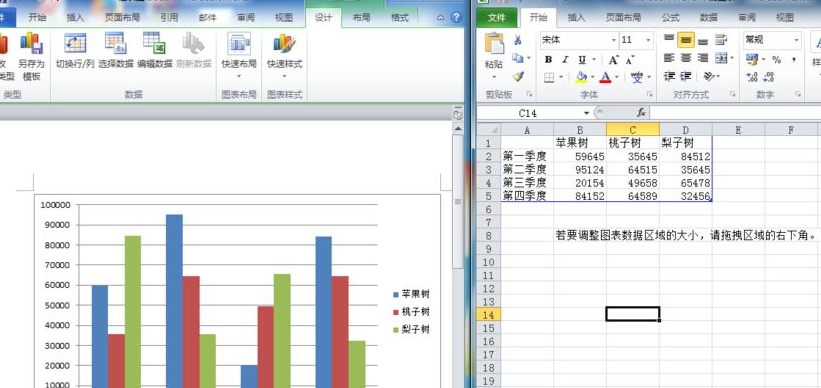Click the Copy icon in Excel
The height and width of the screenshot is (388, 821).
[518, 58]
